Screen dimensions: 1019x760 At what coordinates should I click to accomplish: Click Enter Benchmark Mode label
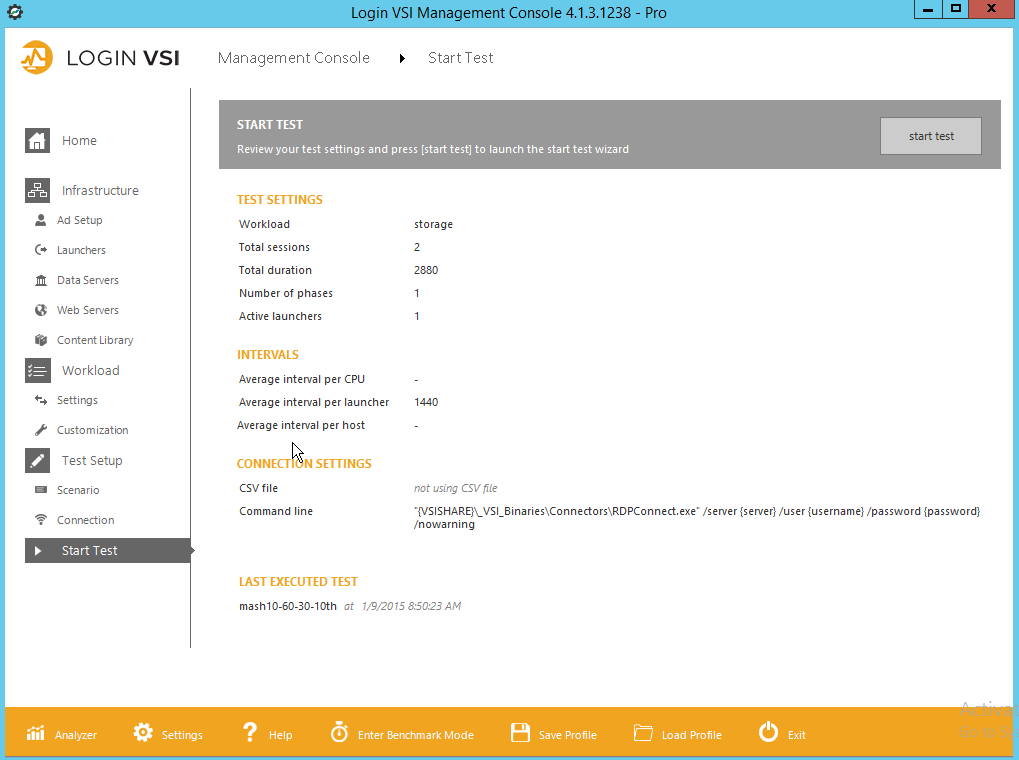point(415,735)
